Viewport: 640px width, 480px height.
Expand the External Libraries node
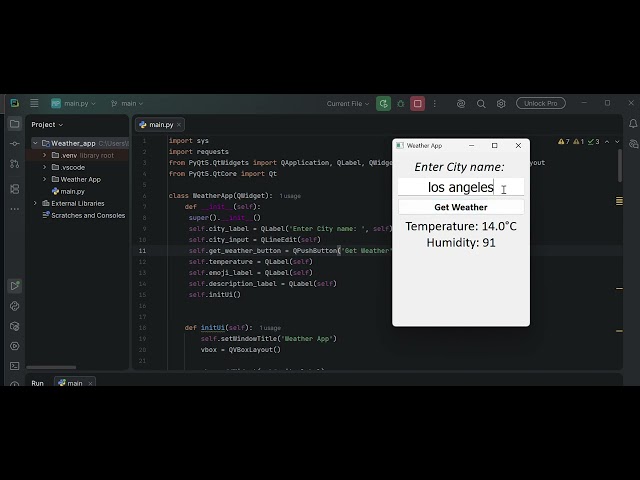pos(35,203)
